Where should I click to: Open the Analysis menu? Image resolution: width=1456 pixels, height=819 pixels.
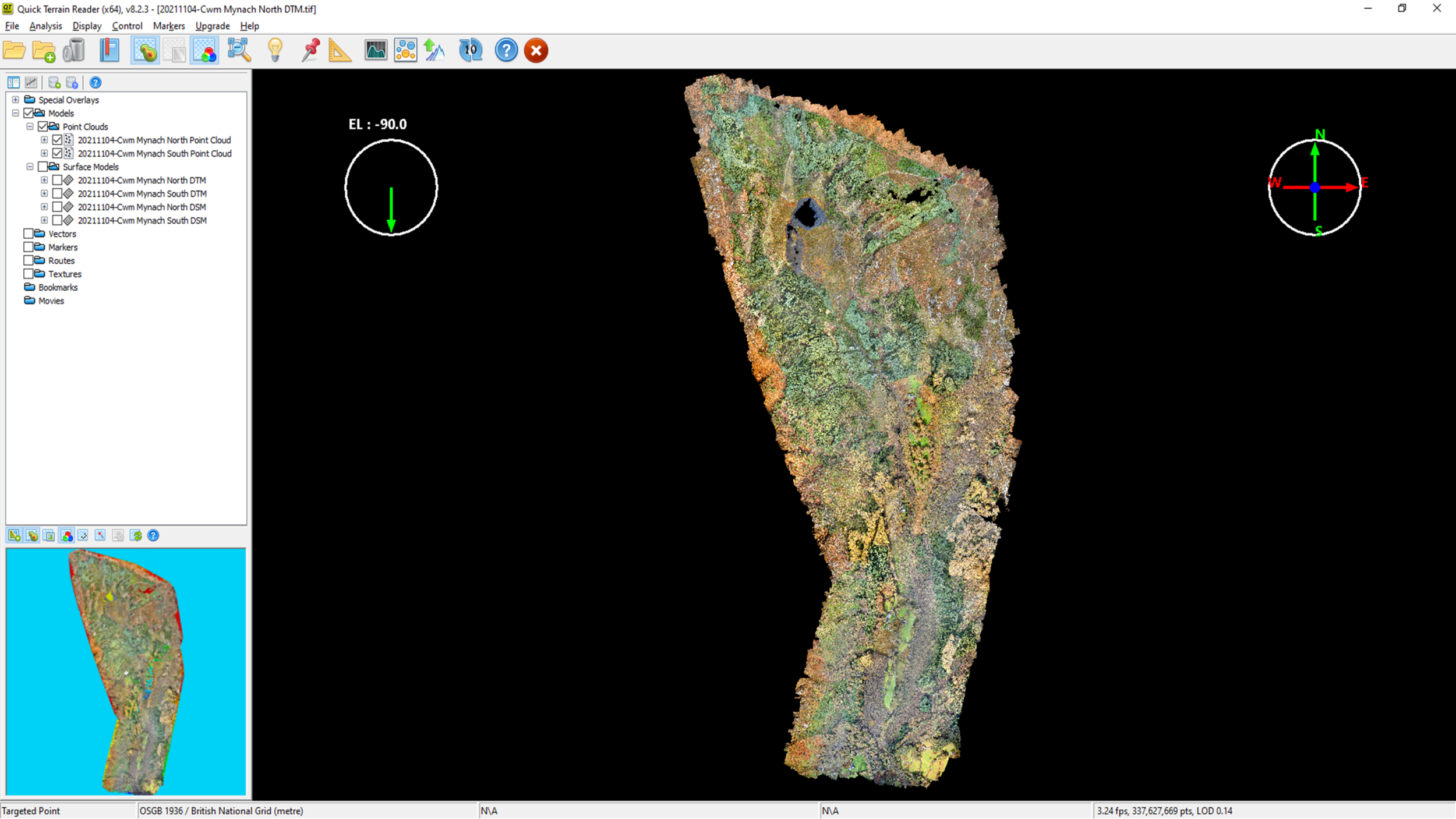click(45, 26)
